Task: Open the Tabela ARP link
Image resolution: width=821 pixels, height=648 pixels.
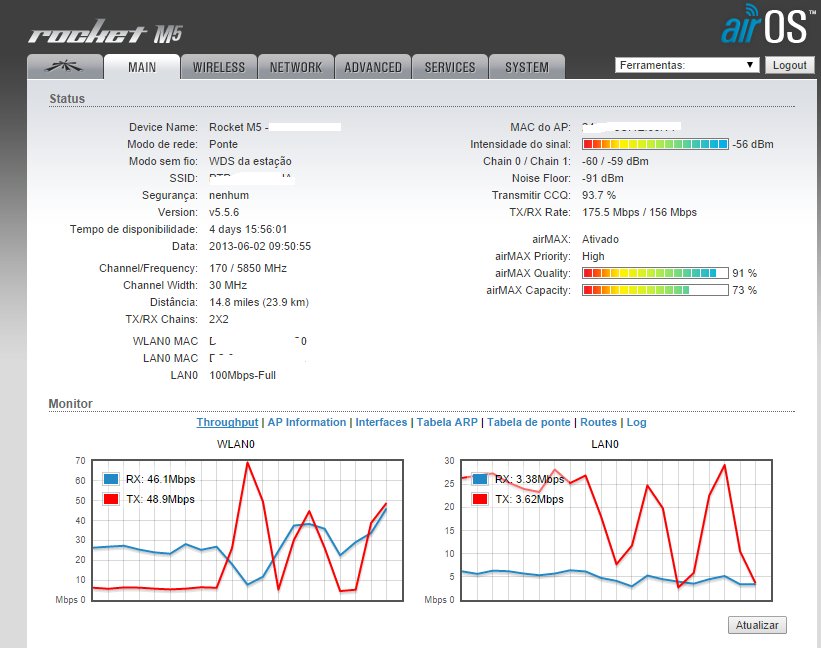Action: [447, 422]
